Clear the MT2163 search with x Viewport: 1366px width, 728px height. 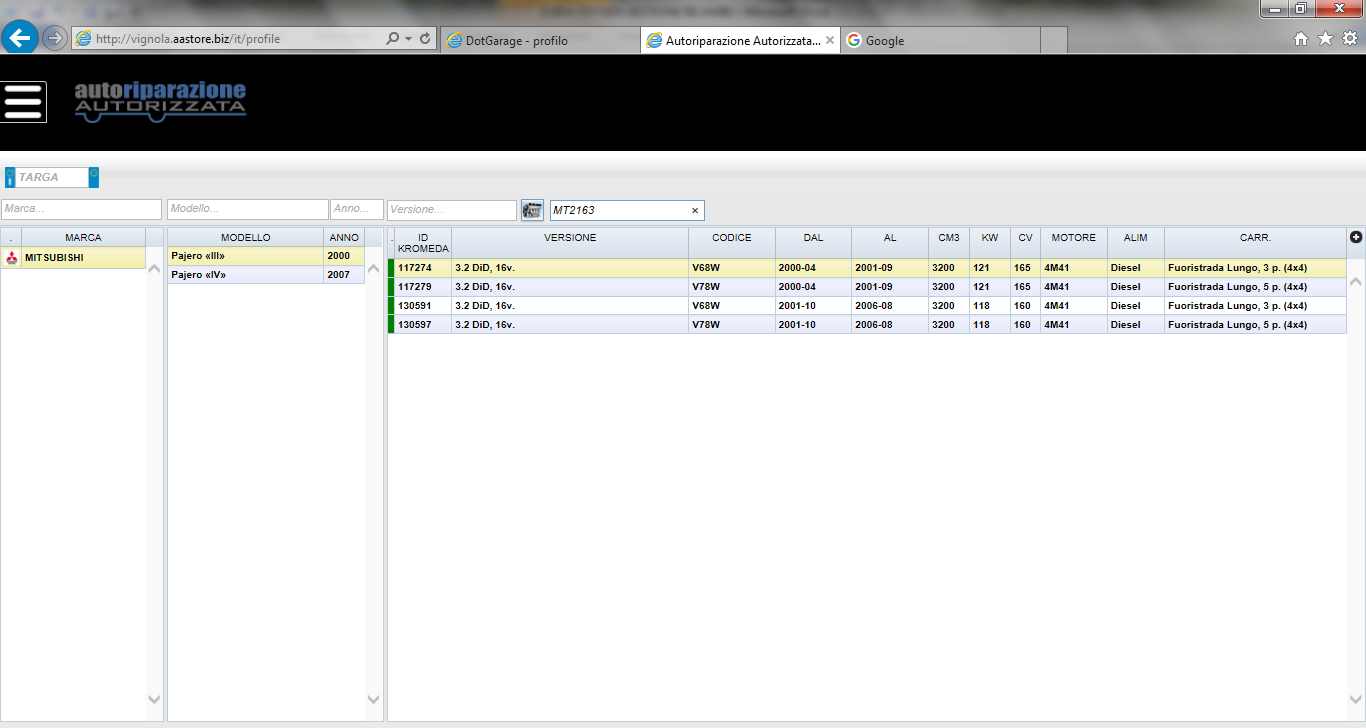coord(695,211)
